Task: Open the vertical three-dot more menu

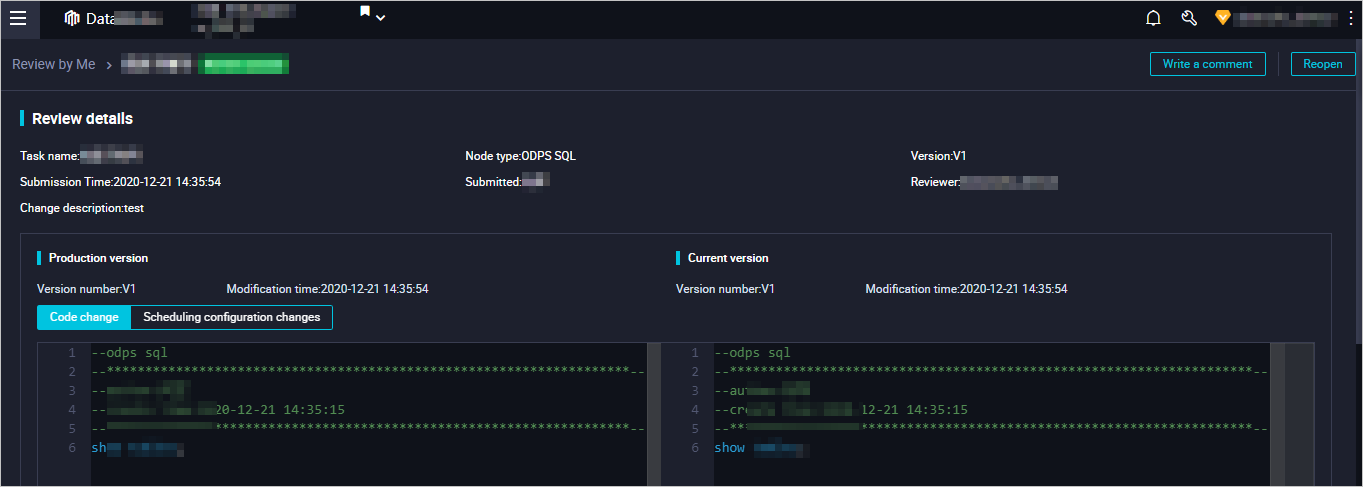Action: (1351, 18)
